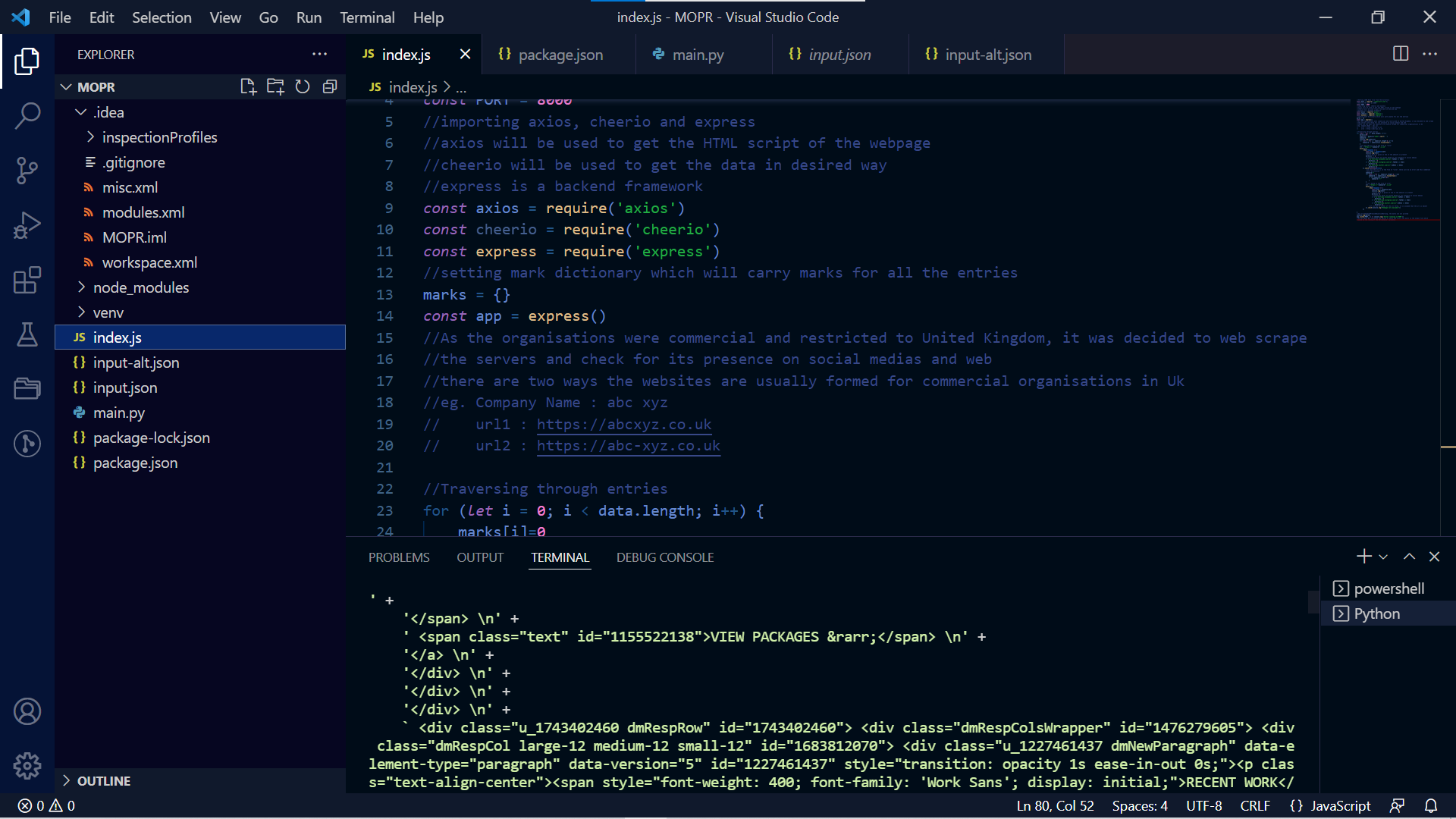
Task: Switch to the package.json editor tab
Action: tap(560, 55)
